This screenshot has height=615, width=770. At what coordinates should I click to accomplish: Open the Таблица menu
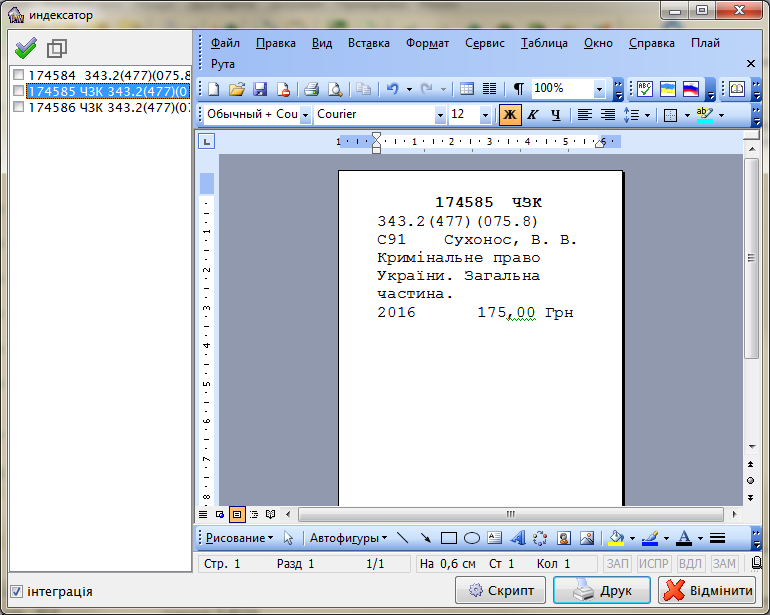[x=544, y=43]
